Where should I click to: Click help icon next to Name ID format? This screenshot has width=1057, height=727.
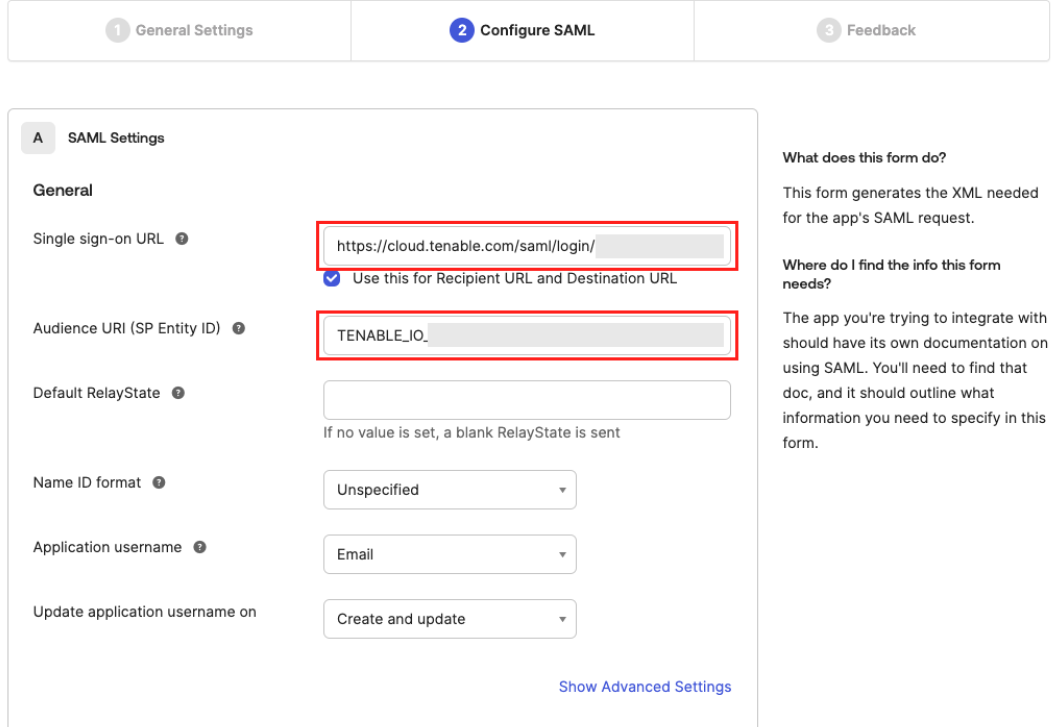click(159, 482)
